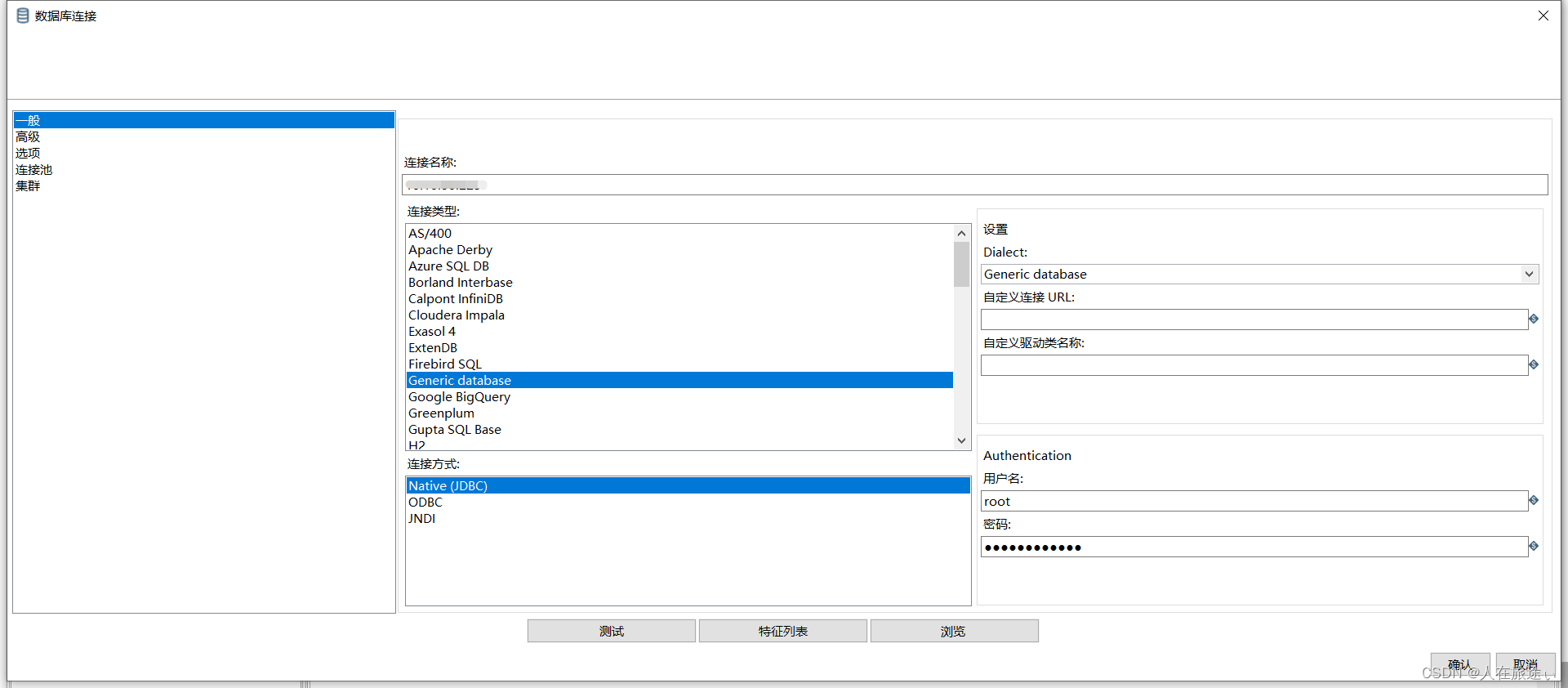Click the variable icon beside the custom URL field
1568x688 pixels.
pyautogui.click(x=1534, y=319)
